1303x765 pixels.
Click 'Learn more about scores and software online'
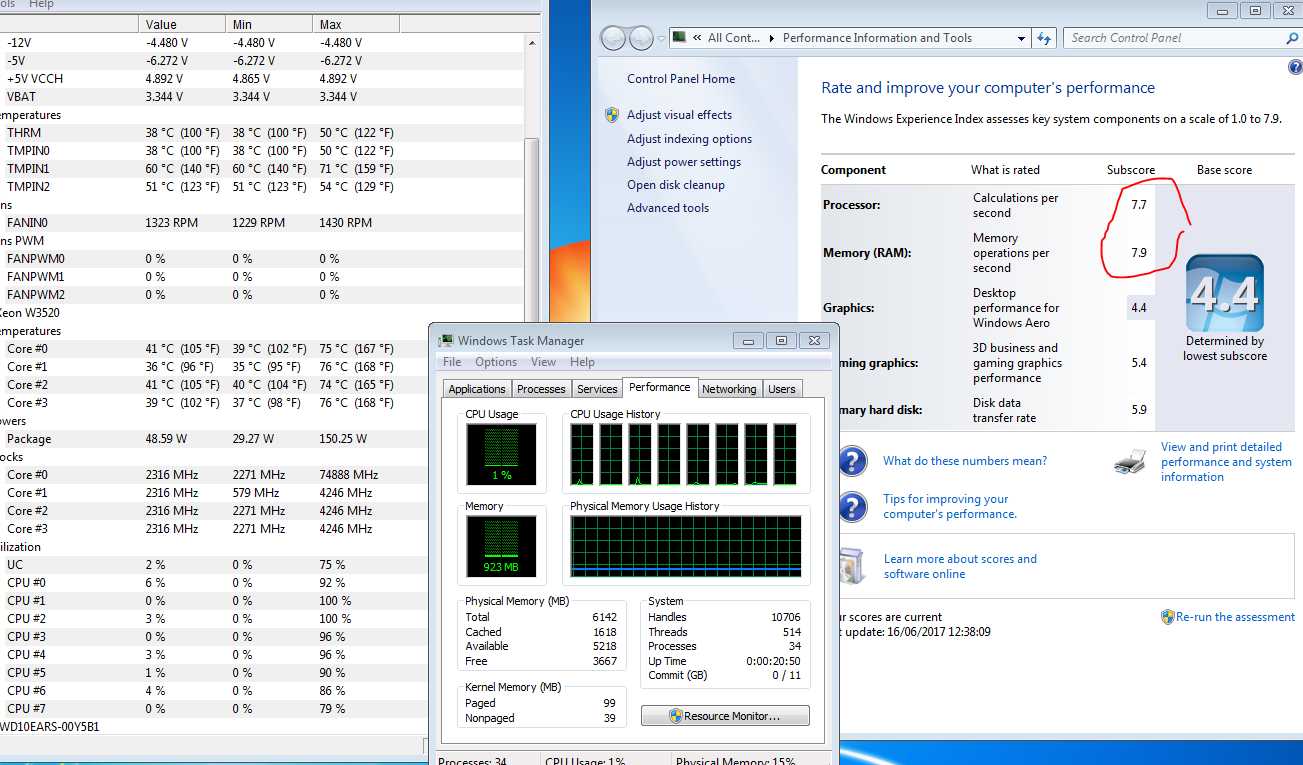pos(960,566)
